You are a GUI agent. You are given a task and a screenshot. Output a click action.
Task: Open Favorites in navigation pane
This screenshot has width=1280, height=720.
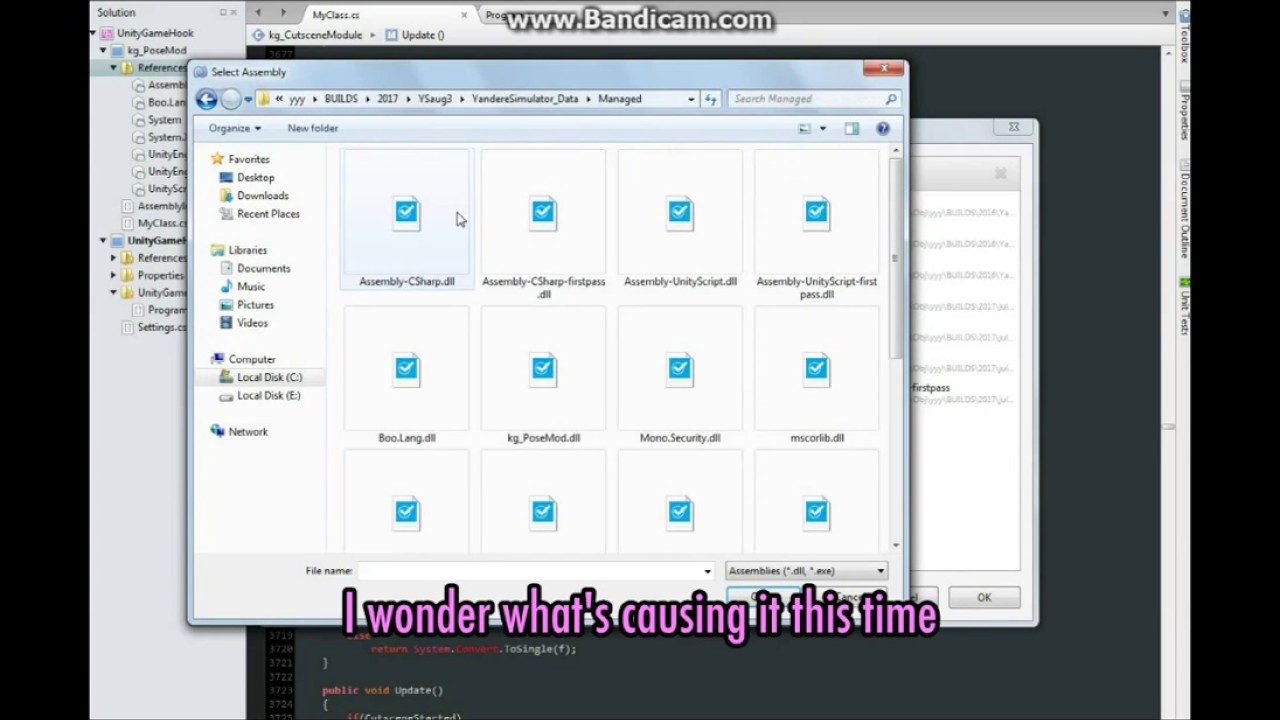[x=248, y=159]
